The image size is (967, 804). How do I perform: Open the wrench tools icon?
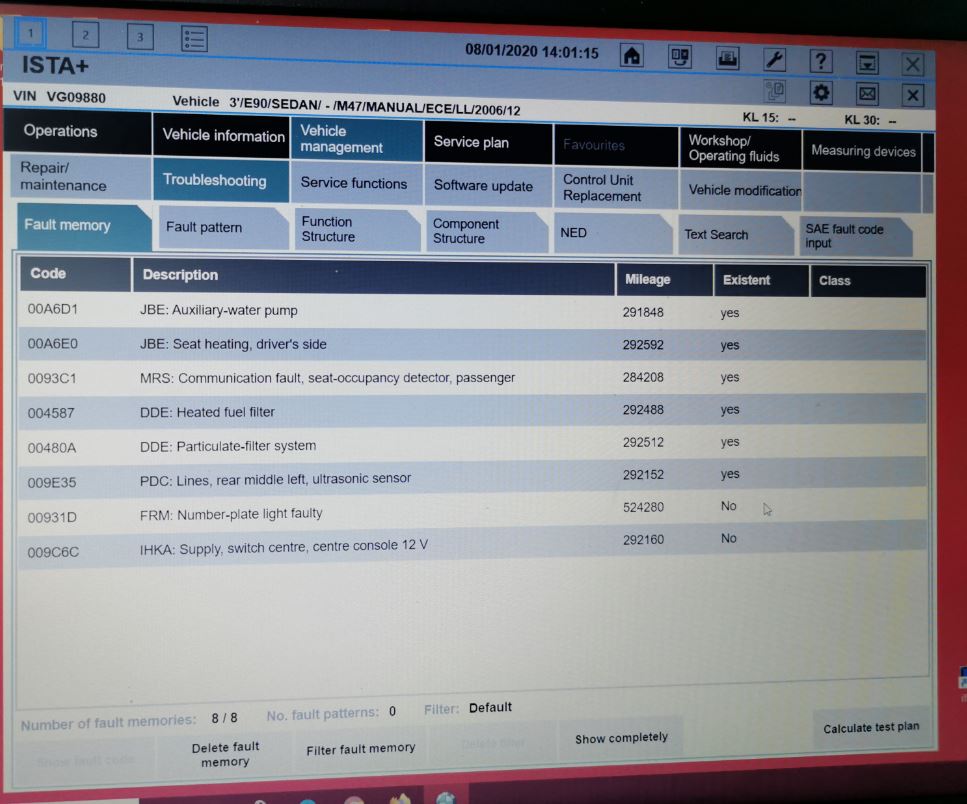pyautogui.click(x=775, y=60)
